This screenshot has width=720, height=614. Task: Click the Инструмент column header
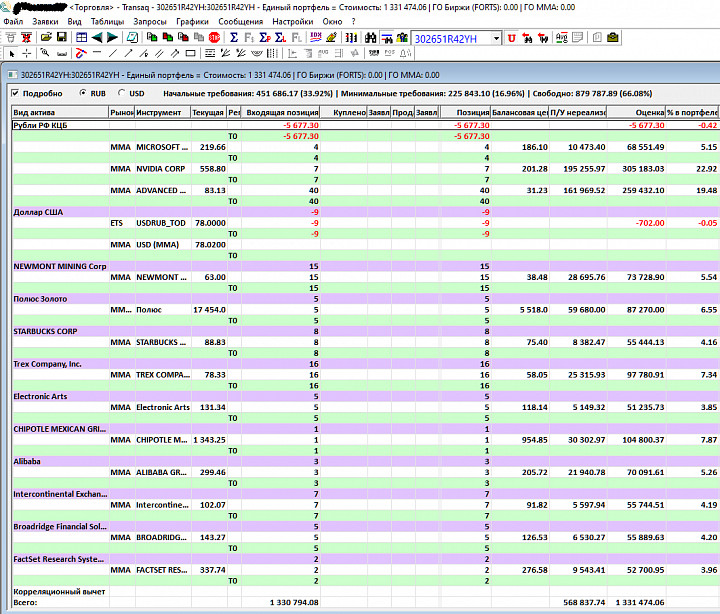coord(163,112)
